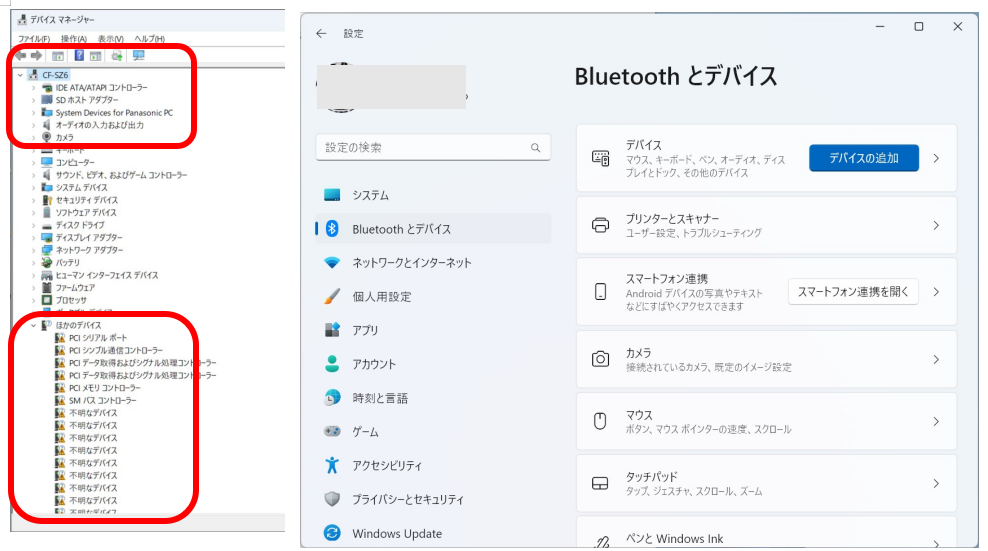Open 個人用設定 via its paintbrush icon
The image size is (988, 551).
[332, 296]
